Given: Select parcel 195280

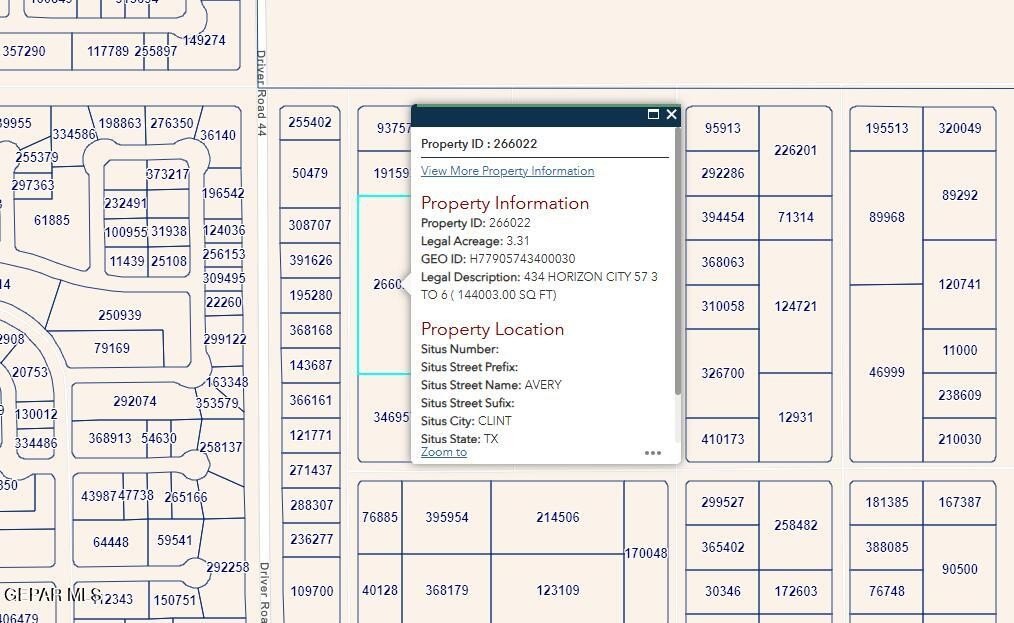Looking at the screenshot, I should [310, 295].
